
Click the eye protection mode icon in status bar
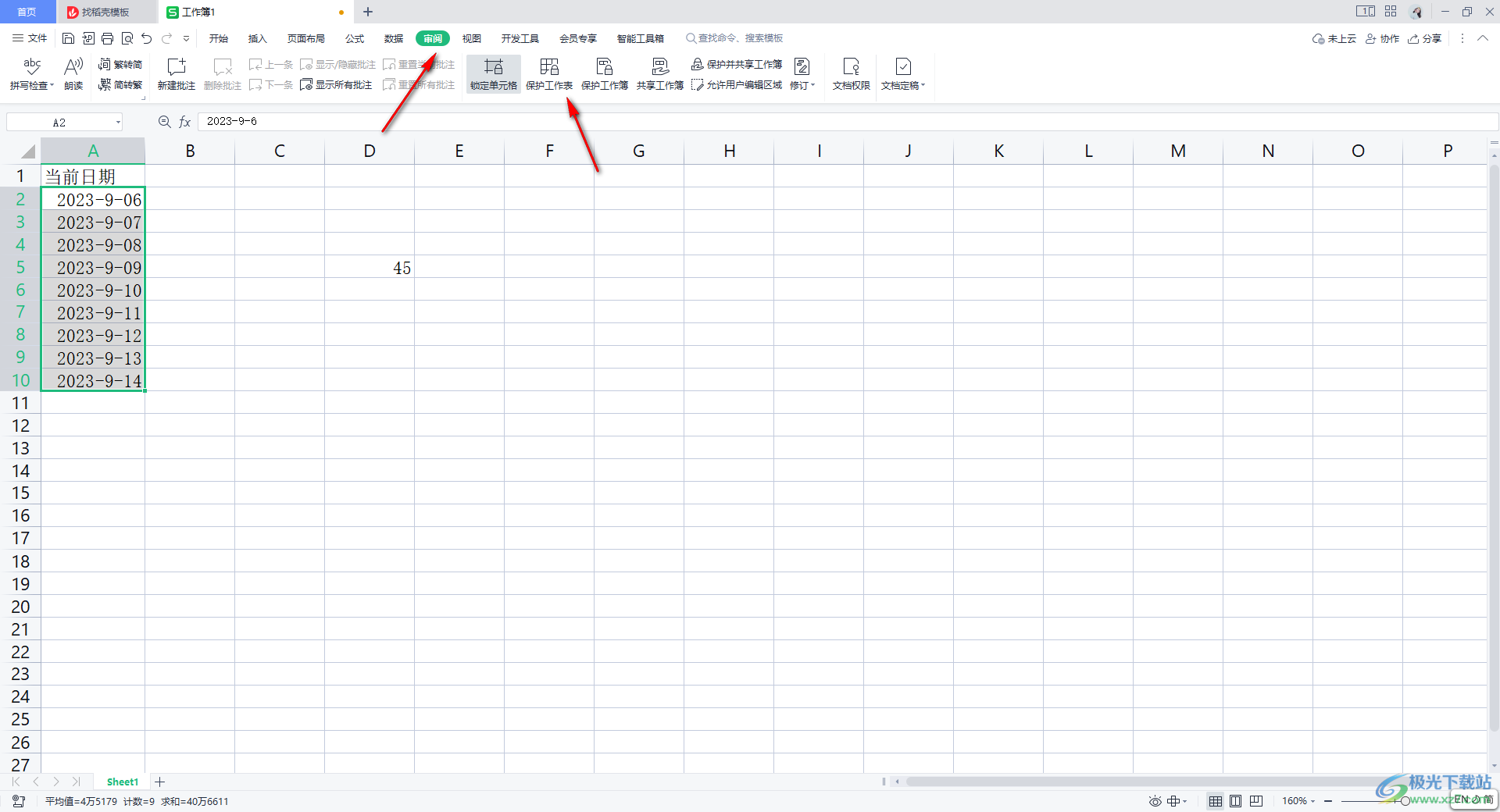tap(1155, 801)
